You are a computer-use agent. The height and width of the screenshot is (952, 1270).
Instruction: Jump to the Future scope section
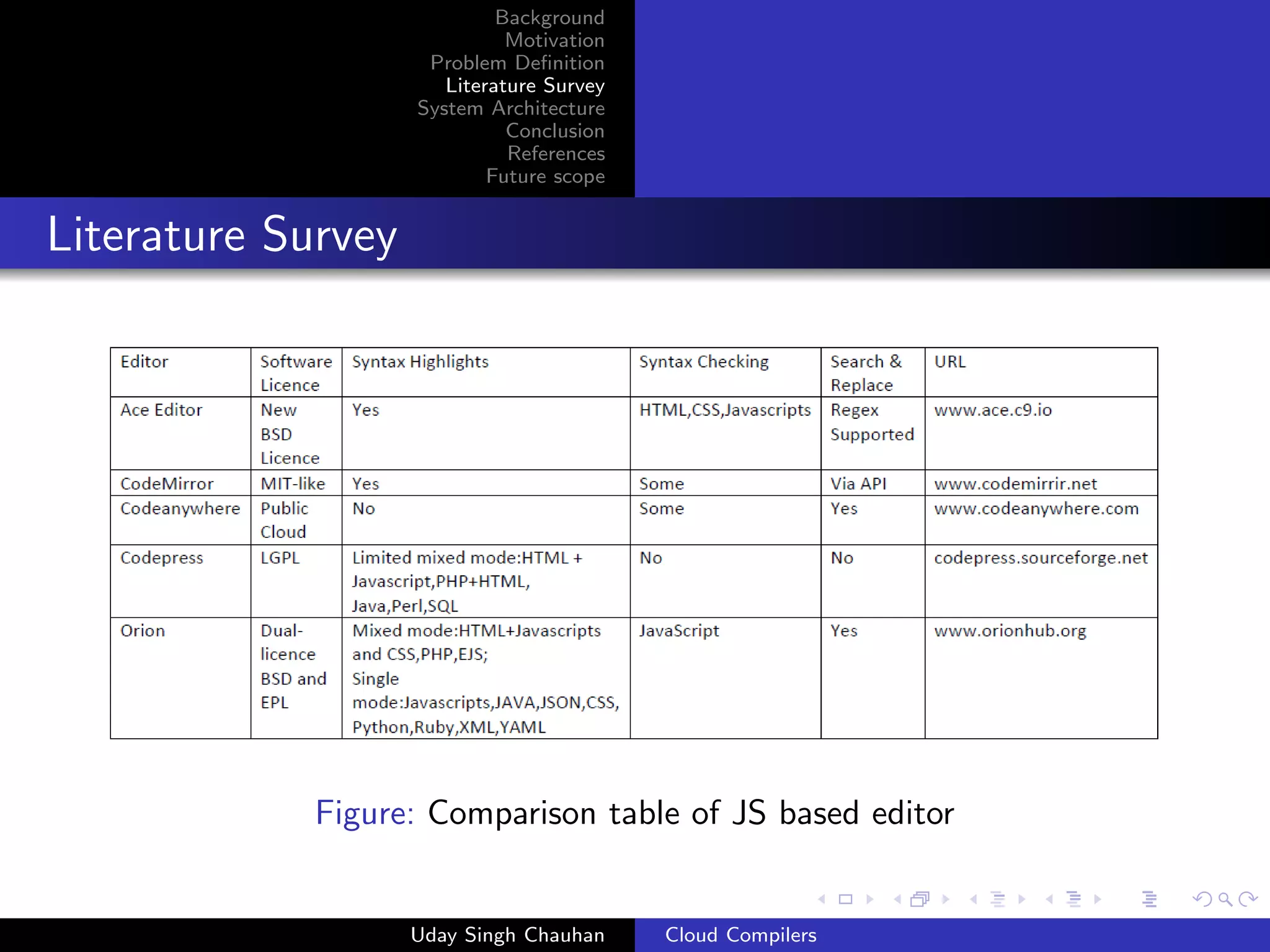(545, 176)
